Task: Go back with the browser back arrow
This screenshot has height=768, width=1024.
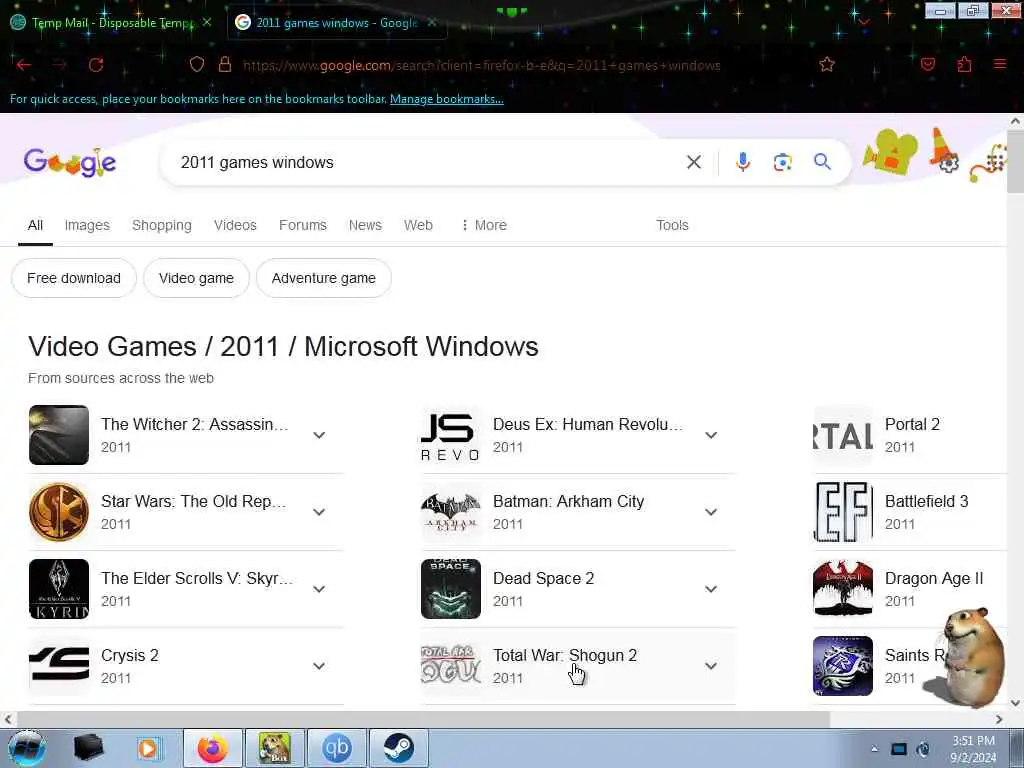Action: coord(24,65)
